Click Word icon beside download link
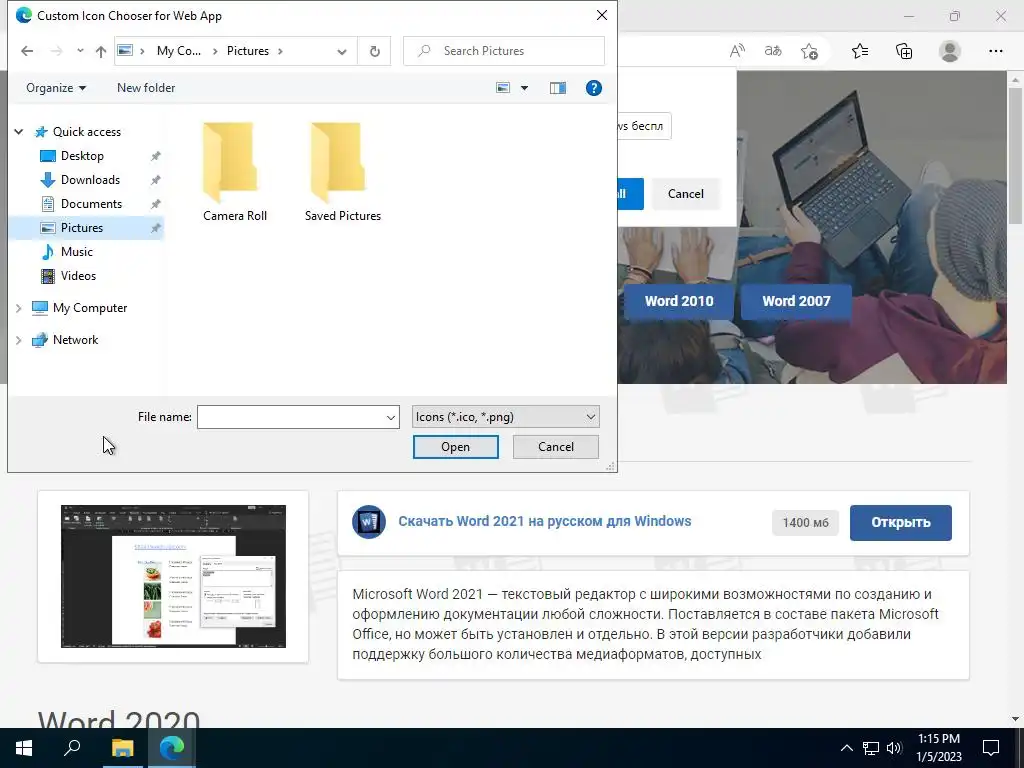 coord(369,522)
